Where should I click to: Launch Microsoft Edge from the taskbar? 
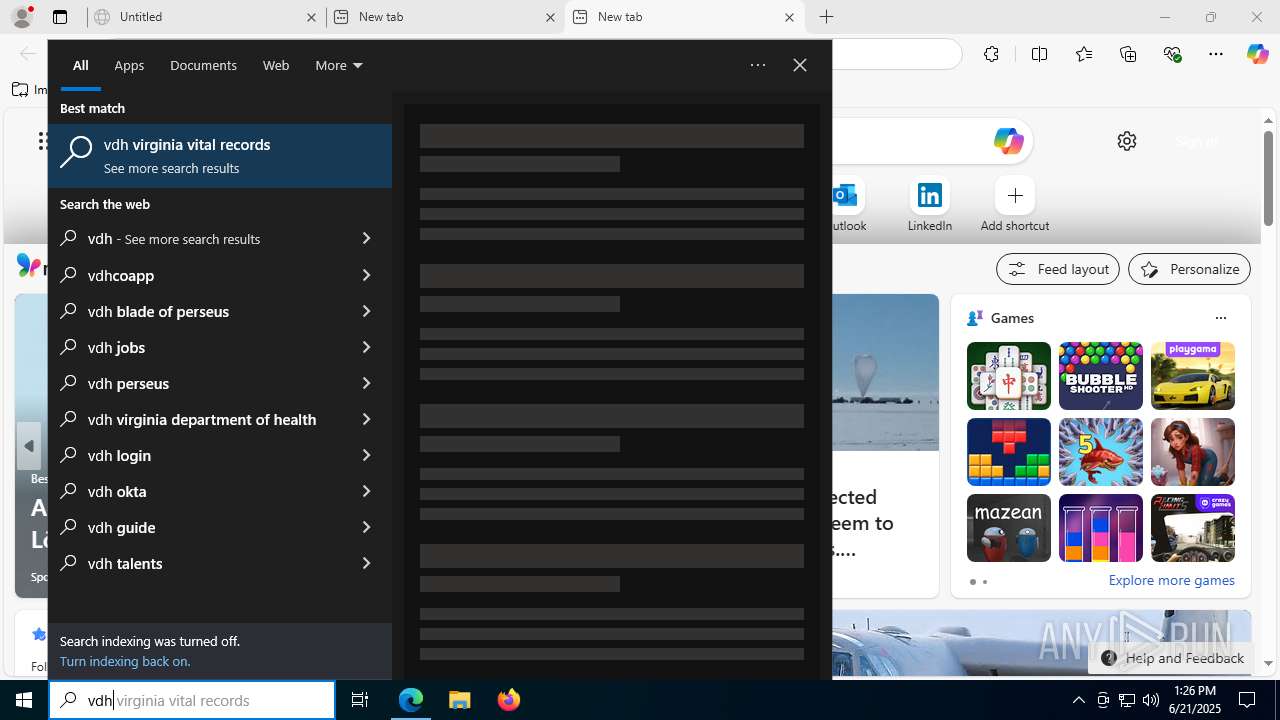point(411,700)
